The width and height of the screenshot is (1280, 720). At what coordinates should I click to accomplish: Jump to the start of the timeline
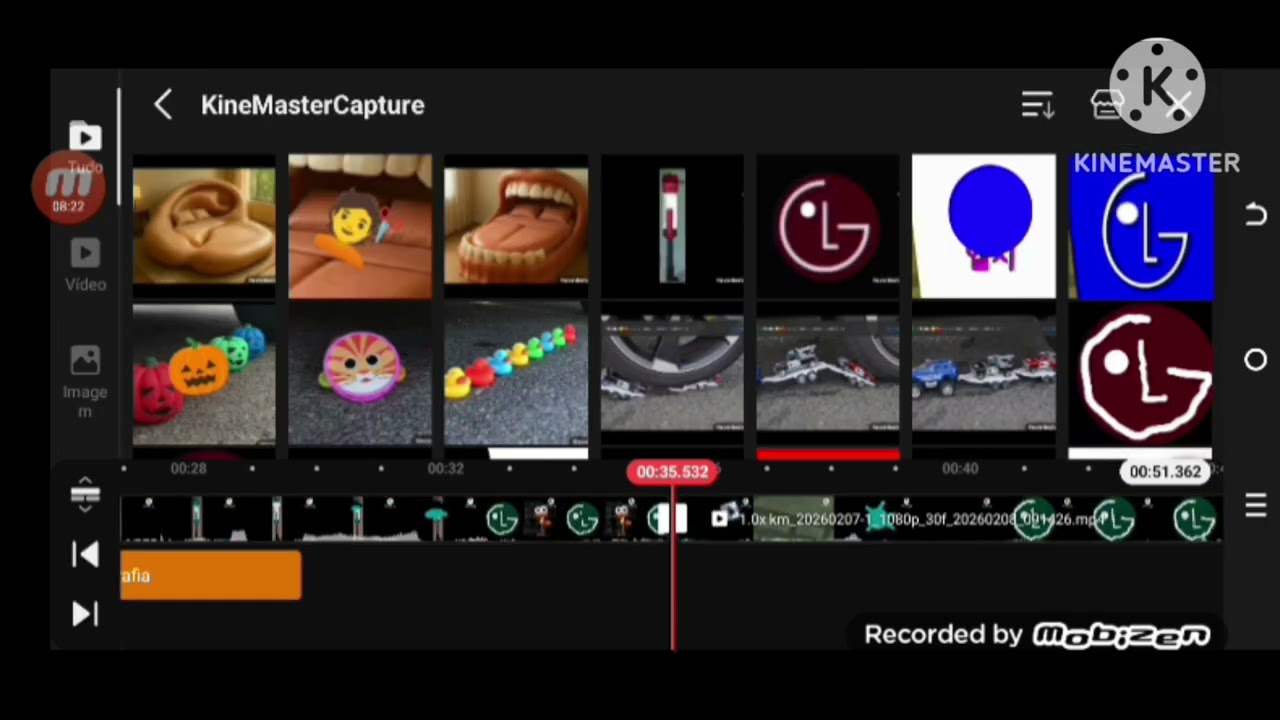pos(85,555)
